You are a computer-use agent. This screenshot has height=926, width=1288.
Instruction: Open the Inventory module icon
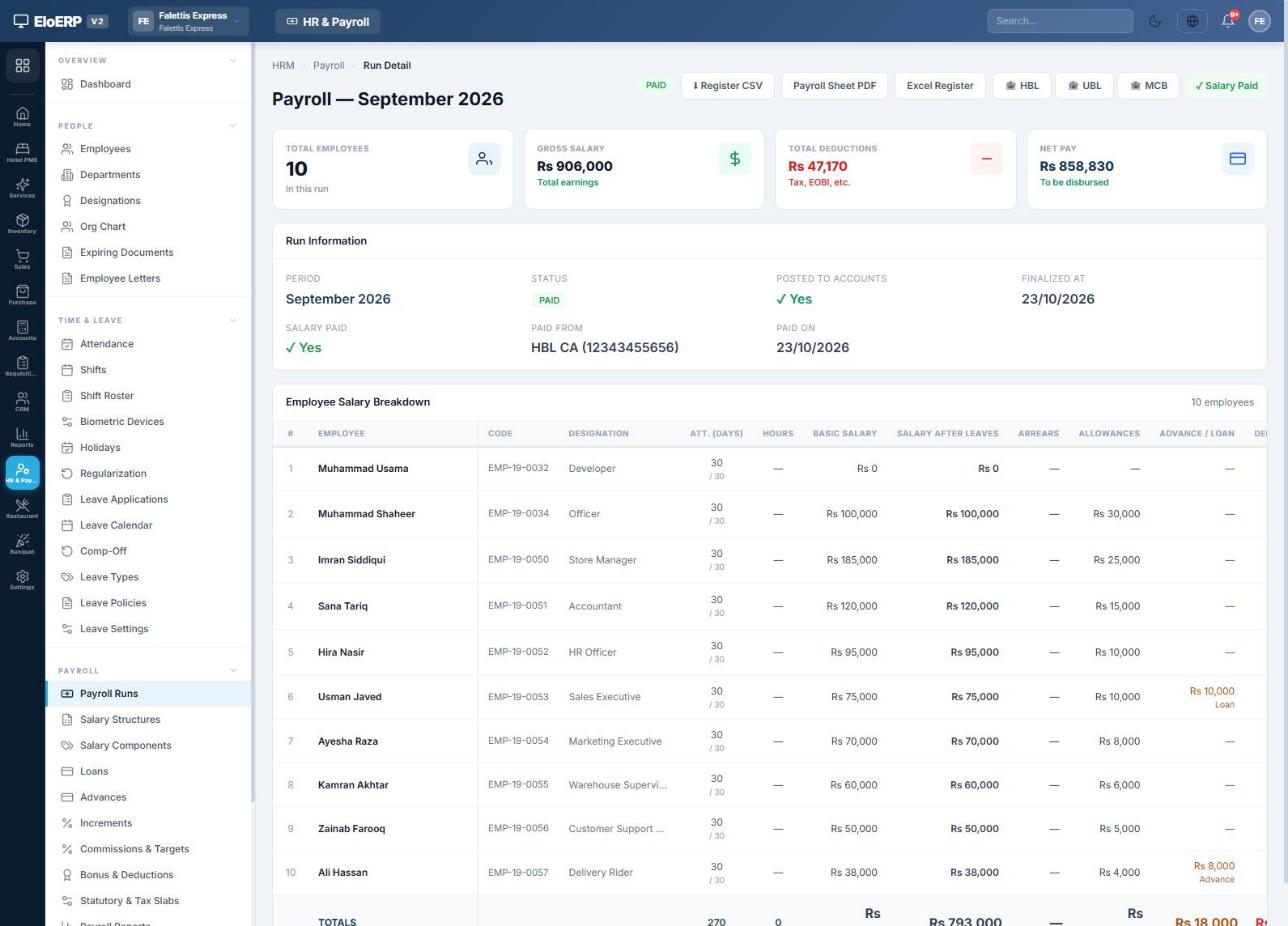22,224
